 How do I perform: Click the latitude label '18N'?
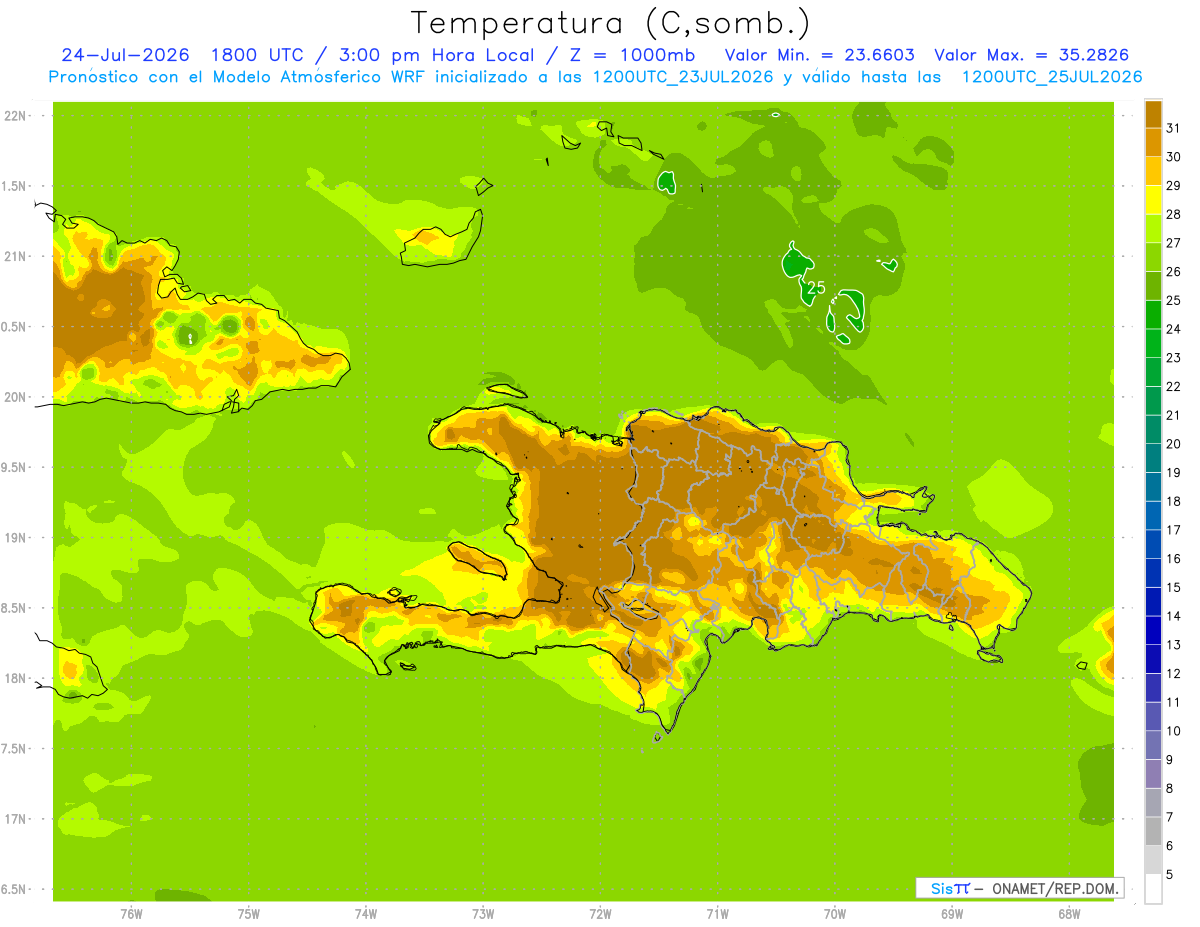pos(16,678)
